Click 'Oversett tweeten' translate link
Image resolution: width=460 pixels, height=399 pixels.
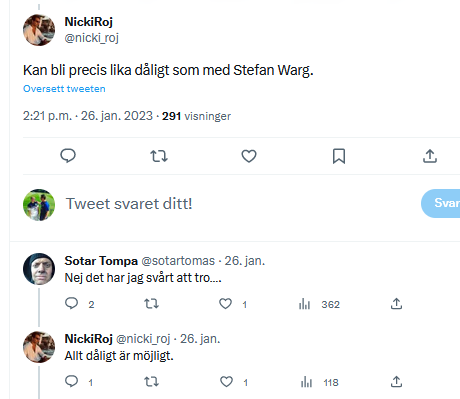pyautogui.click(x=64, y=89)
